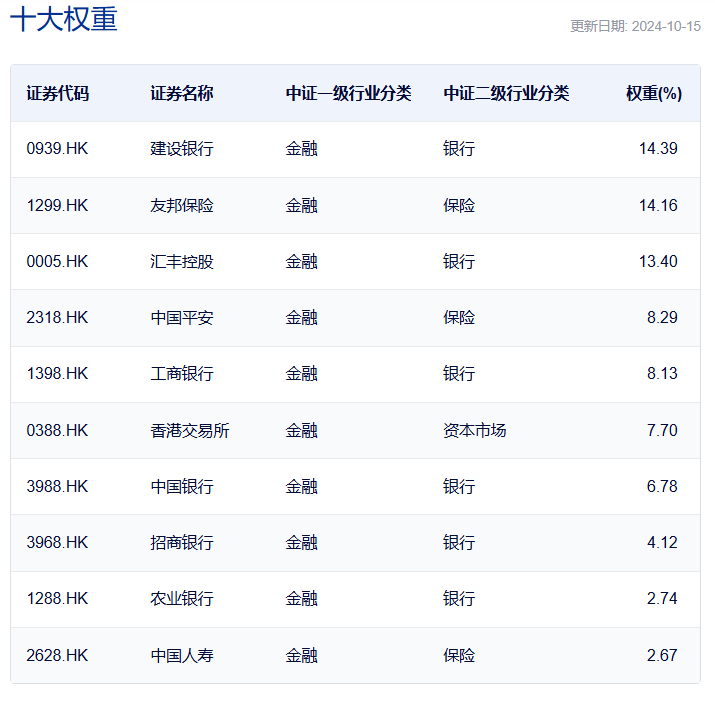715x701 pixels.
Task: Click 保险 in the 友邦保险 row
Action: tap(459, 205)
